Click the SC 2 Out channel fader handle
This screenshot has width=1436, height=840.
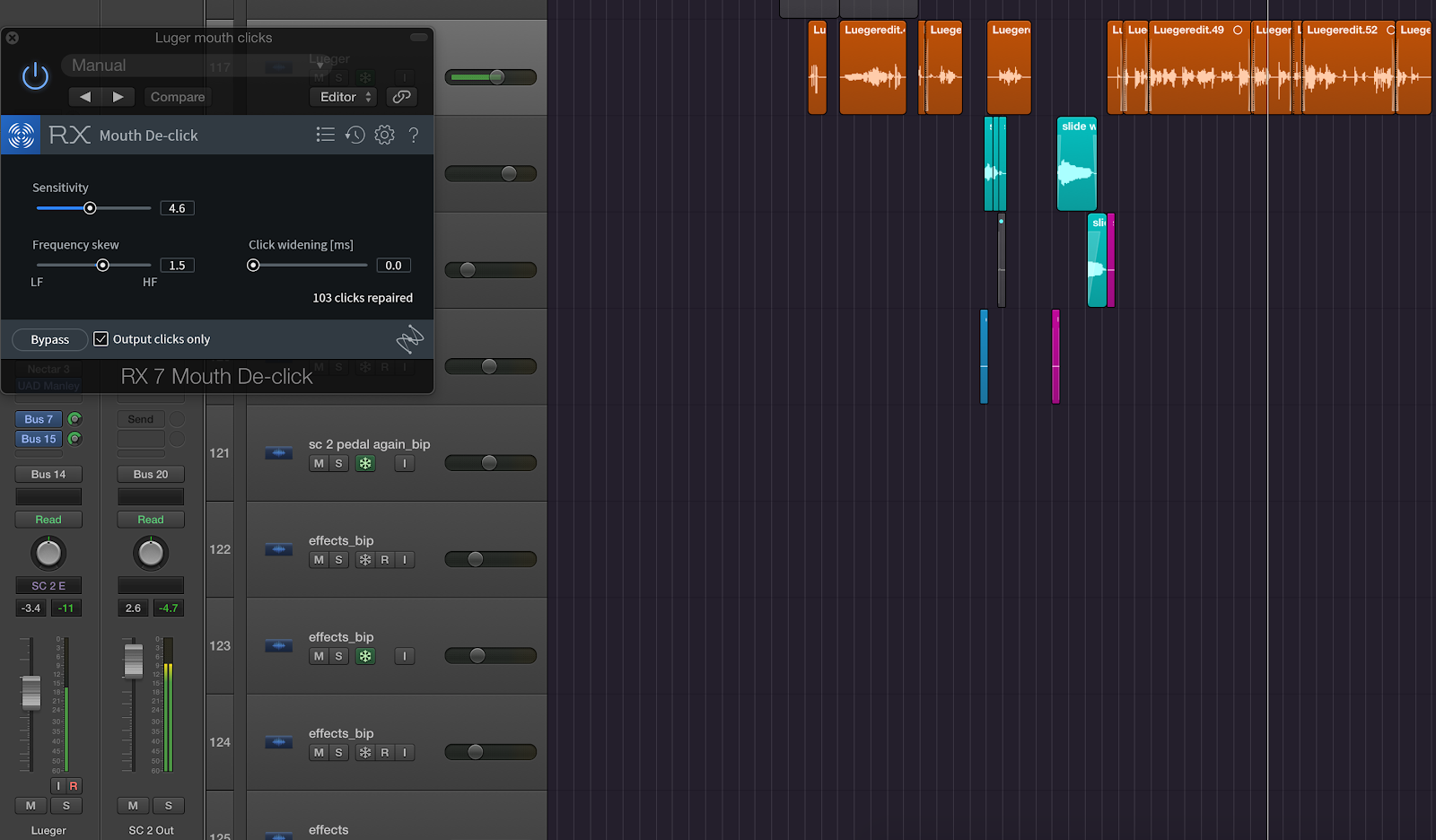(x=134, y=661)
